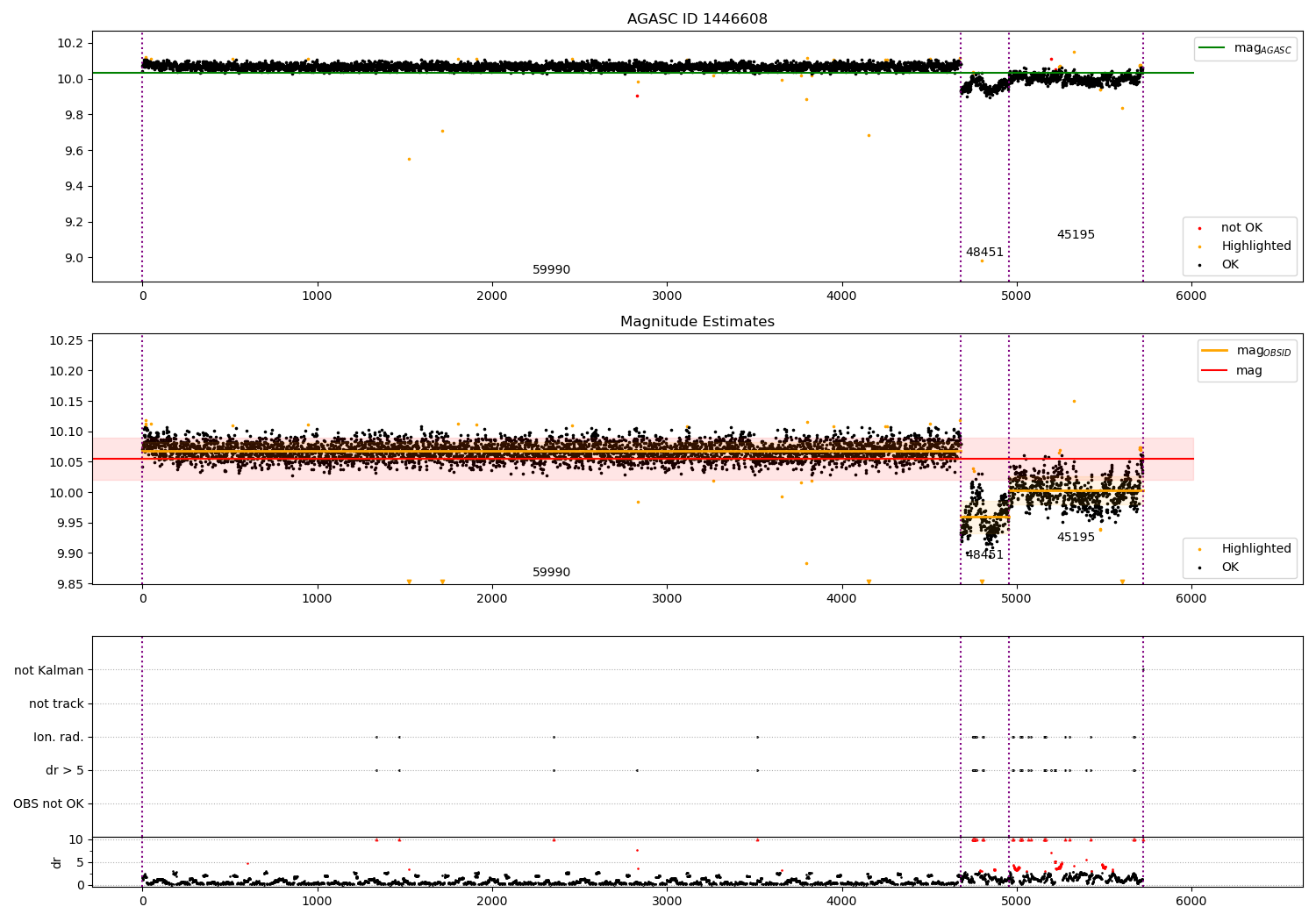The width and height of the screenshot is (1316, 921).
Task: Click the "10.25" y-axis tick in the middle plot
Action: (x=67, y=340)
